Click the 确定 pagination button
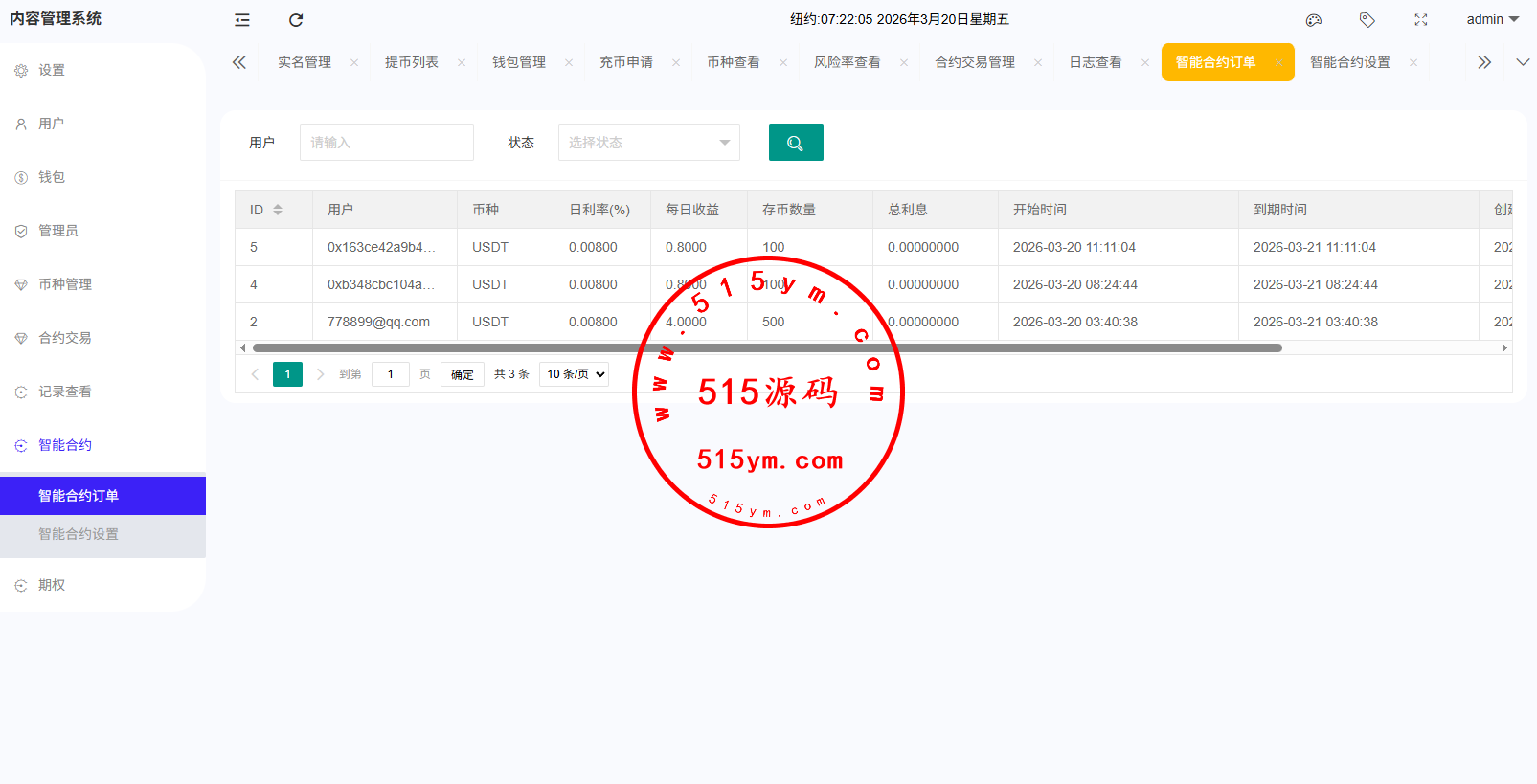This screenshot has width=1537, height=784. click(463, 374)
